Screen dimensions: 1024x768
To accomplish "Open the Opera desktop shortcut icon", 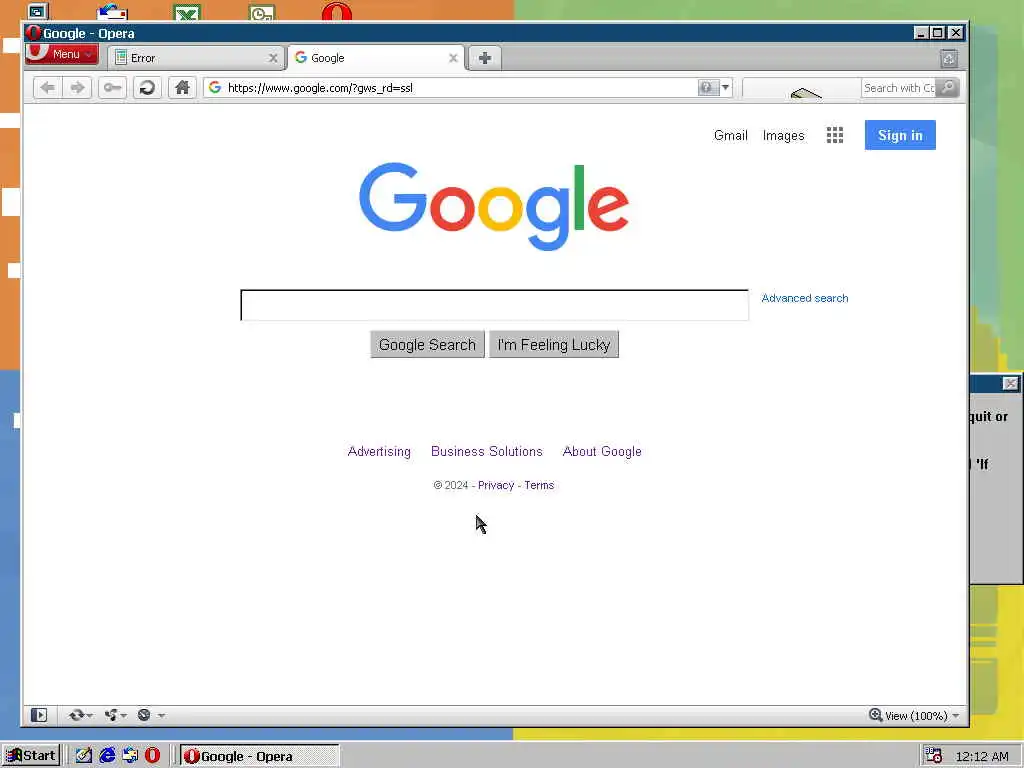I will [x=337, y=12].
